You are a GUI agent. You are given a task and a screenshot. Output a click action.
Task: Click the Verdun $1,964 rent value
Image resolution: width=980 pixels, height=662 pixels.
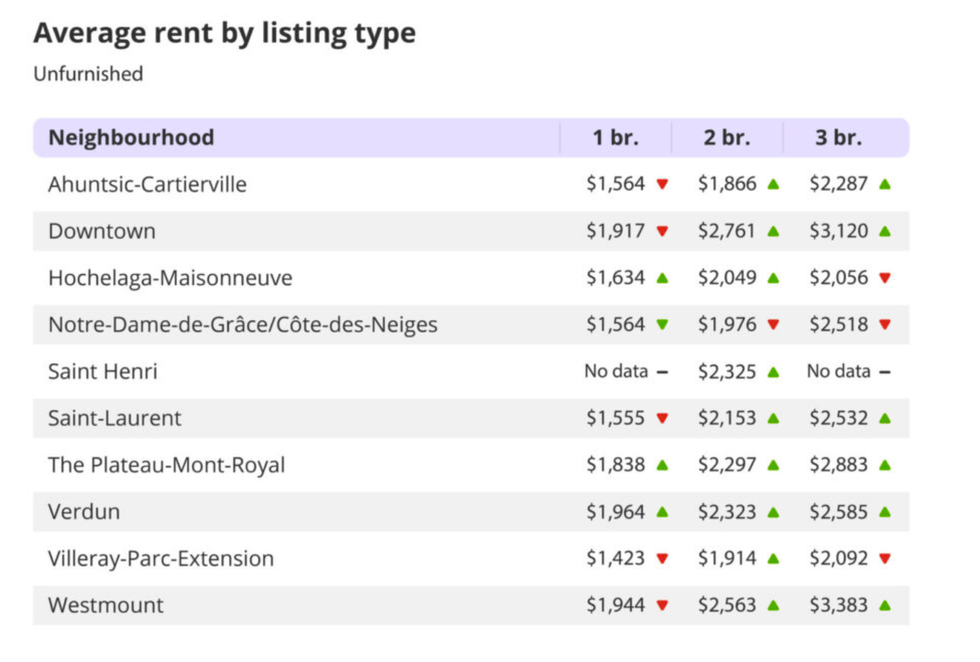(616, 512)
